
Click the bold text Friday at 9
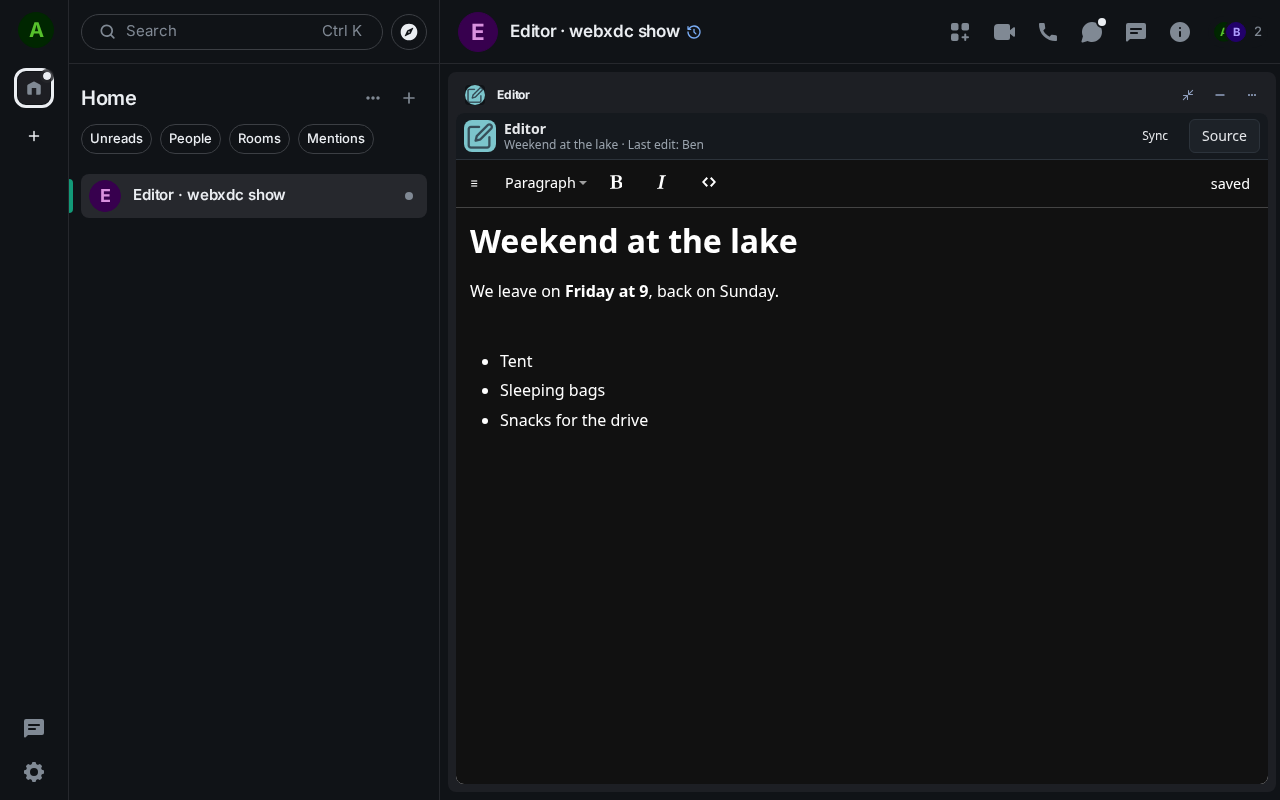click(607, 291)
